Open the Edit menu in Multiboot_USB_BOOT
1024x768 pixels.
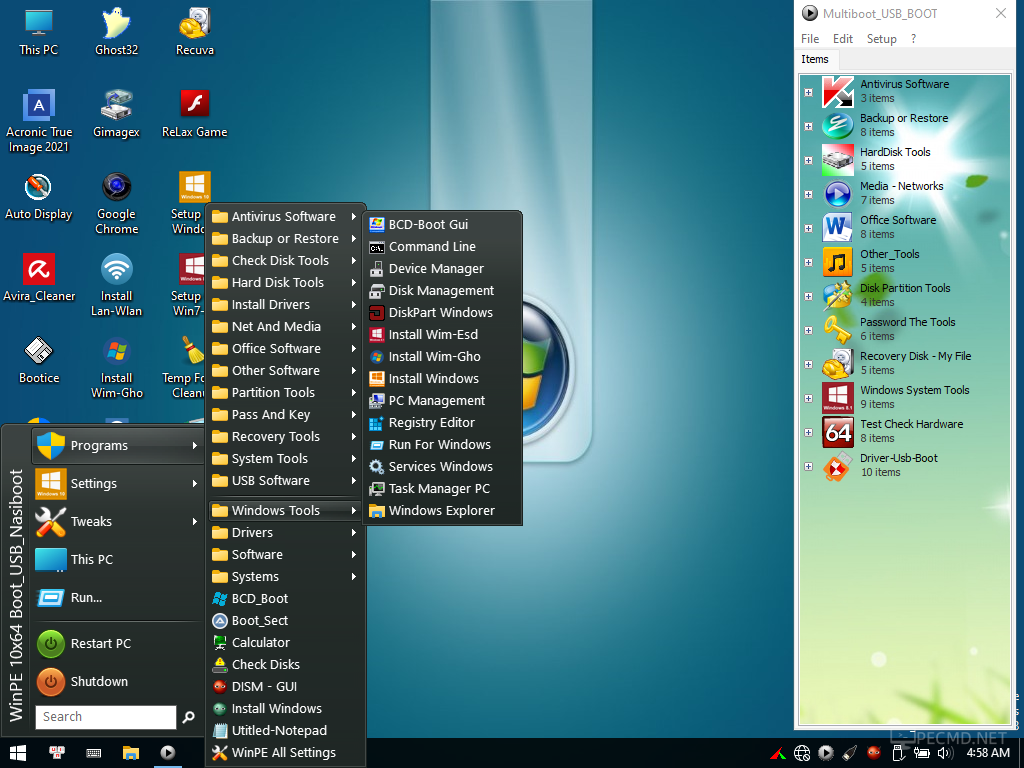pyautogui.click(x=842, y=39)
